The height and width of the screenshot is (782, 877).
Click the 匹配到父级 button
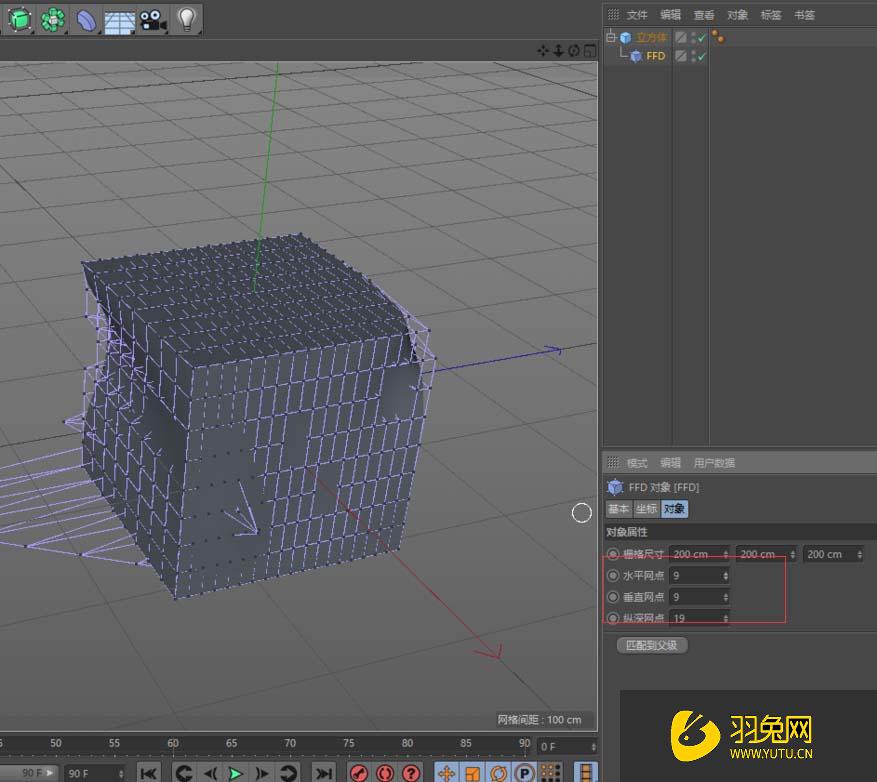[x=652, y=645]
